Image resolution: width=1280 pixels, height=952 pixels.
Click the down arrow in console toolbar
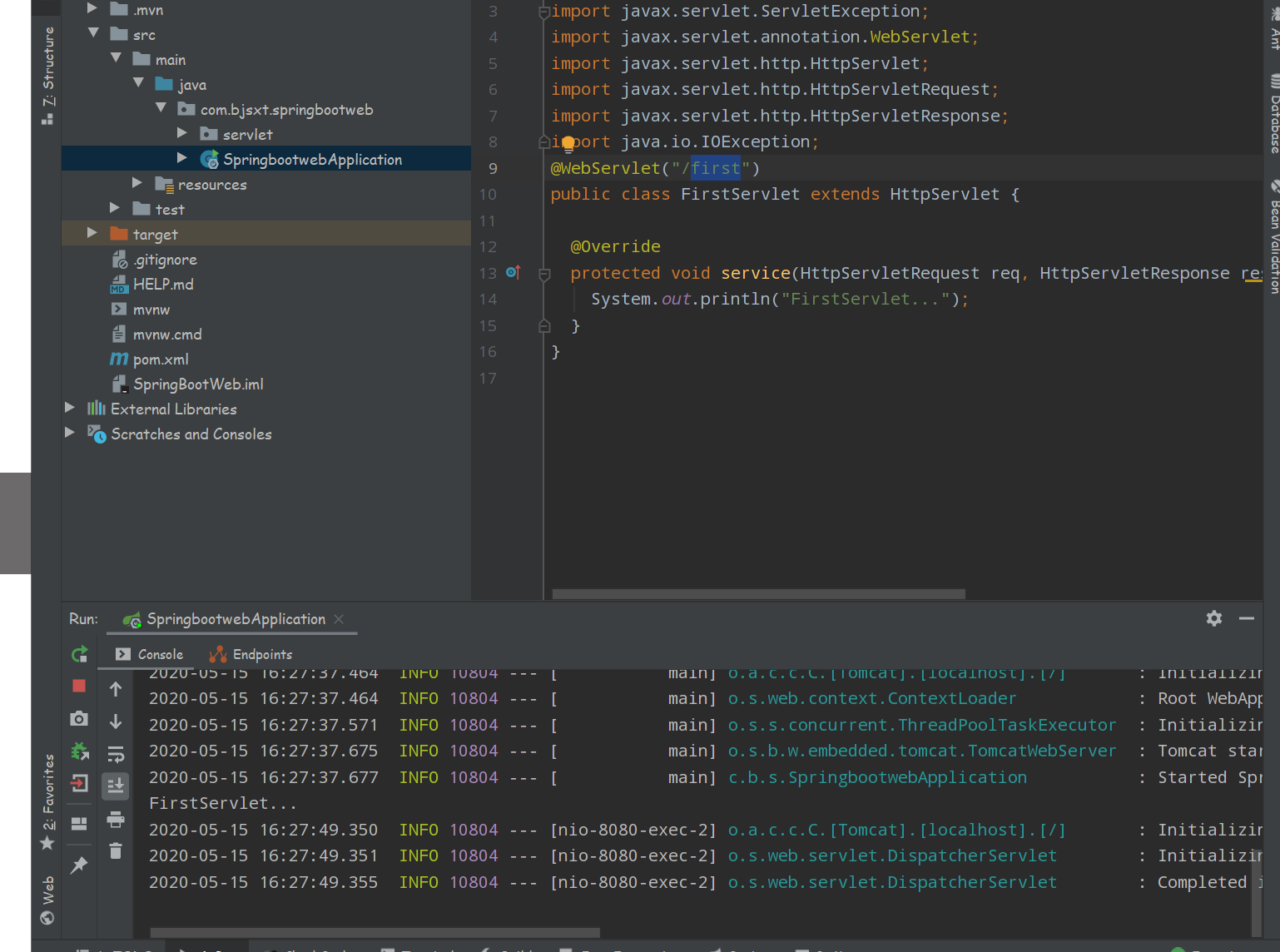pos(116,721)
